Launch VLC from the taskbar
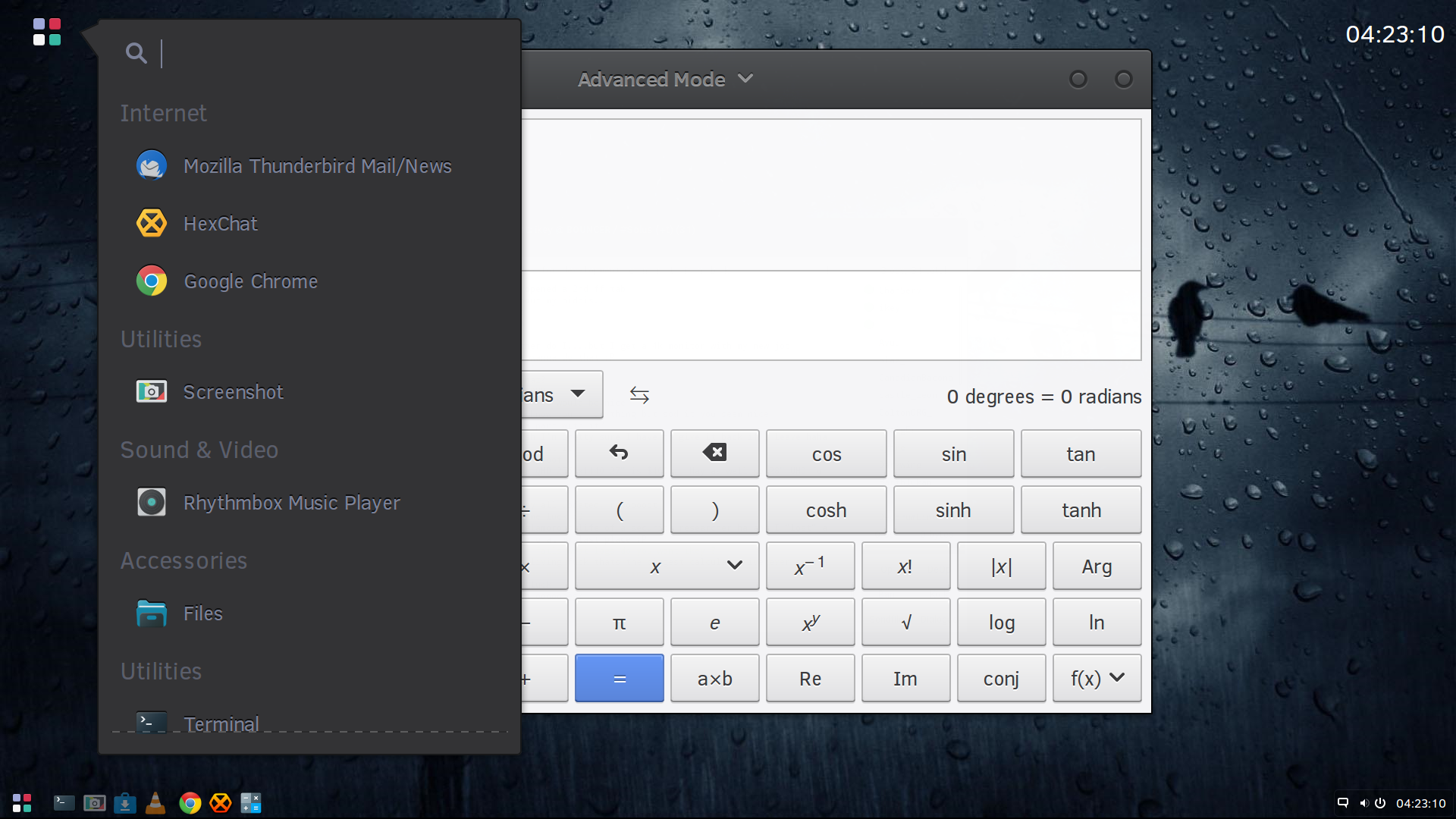The image size is (1456, 819). (x=155, y=803)
